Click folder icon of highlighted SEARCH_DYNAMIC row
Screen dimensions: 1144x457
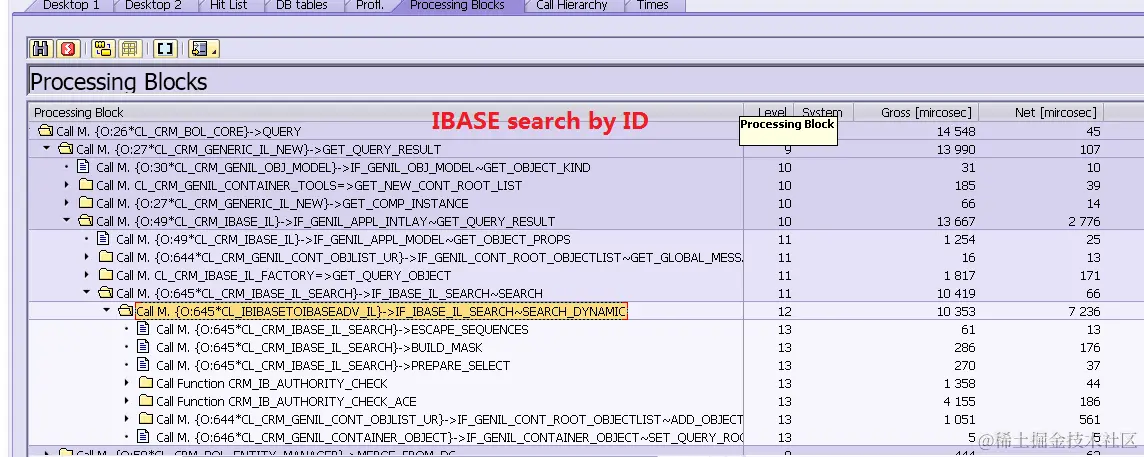pos(126,311)
